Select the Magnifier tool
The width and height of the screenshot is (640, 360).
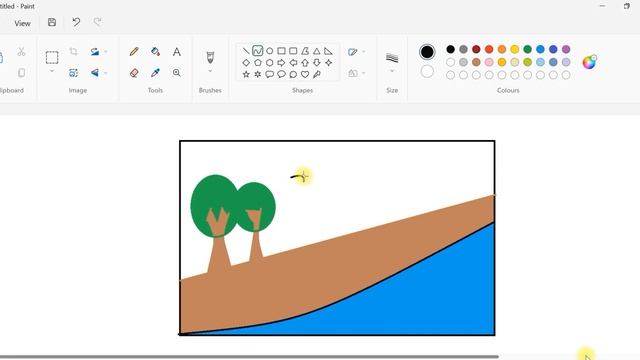pos(177,73)
